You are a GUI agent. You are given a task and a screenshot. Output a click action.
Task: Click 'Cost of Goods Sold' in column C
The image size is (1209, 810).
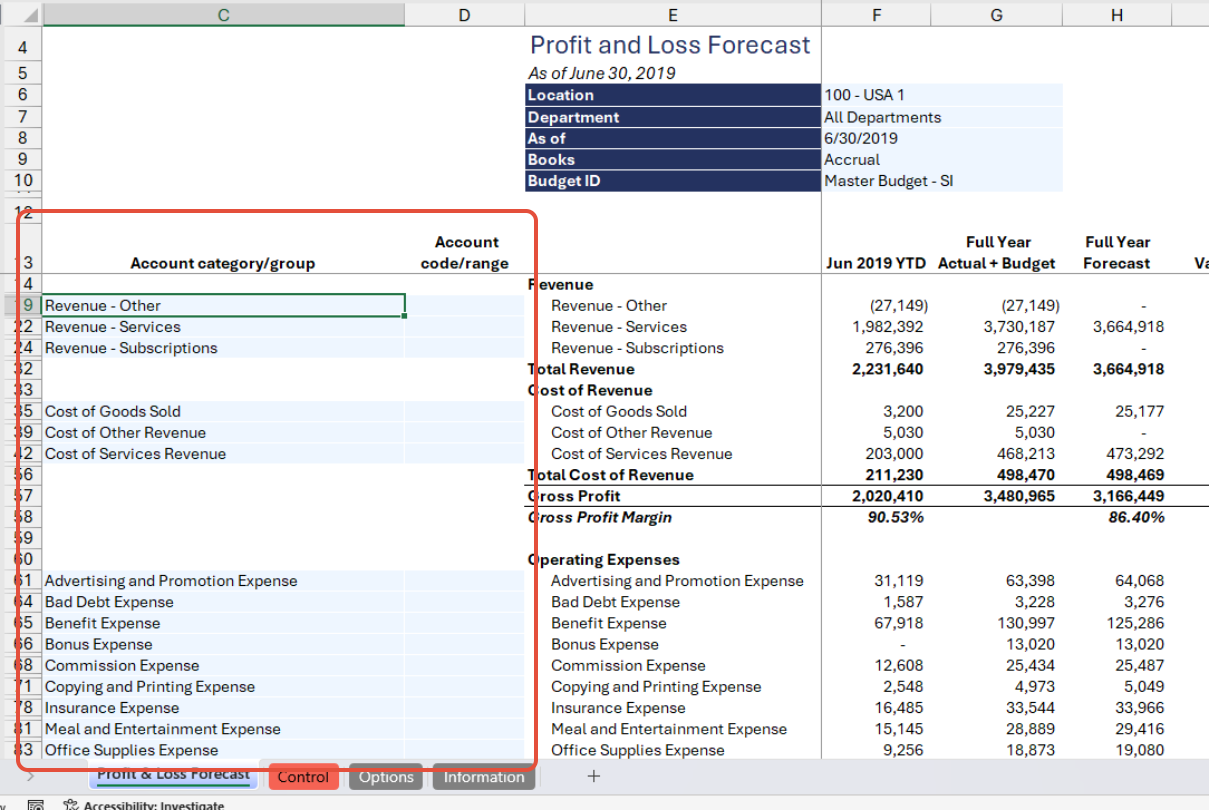click(x=223, y=411)
